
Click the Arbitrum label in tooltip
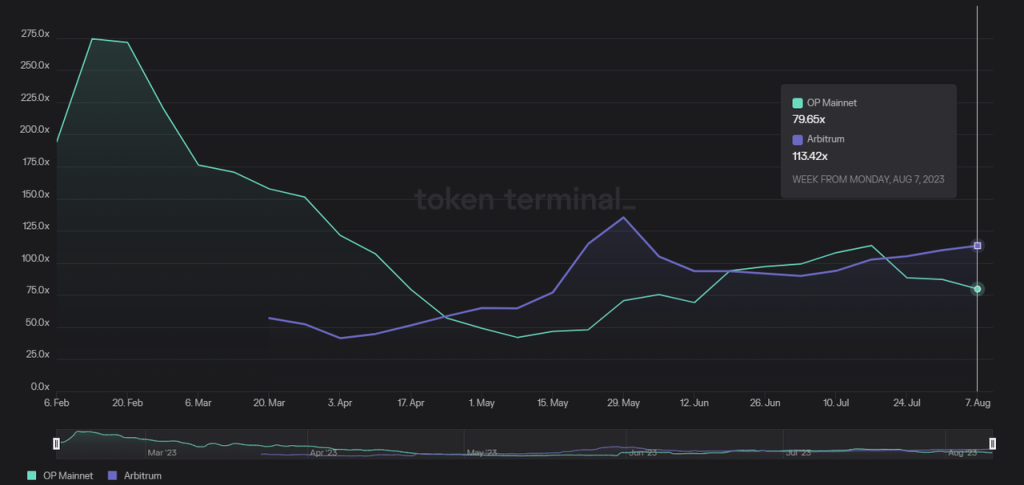[825, 139]
